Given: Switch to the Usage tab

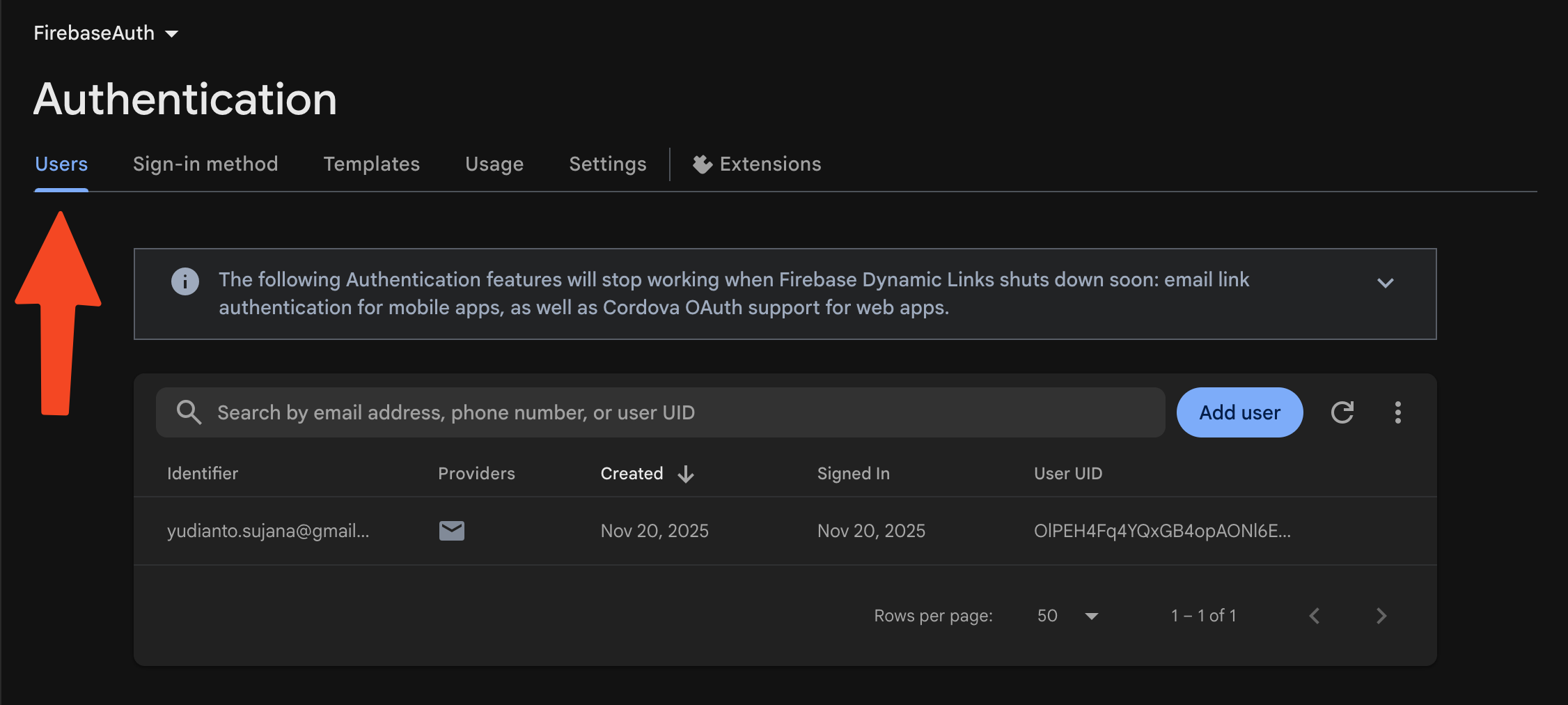Looking at the screenshot, I should coord(494,164).
